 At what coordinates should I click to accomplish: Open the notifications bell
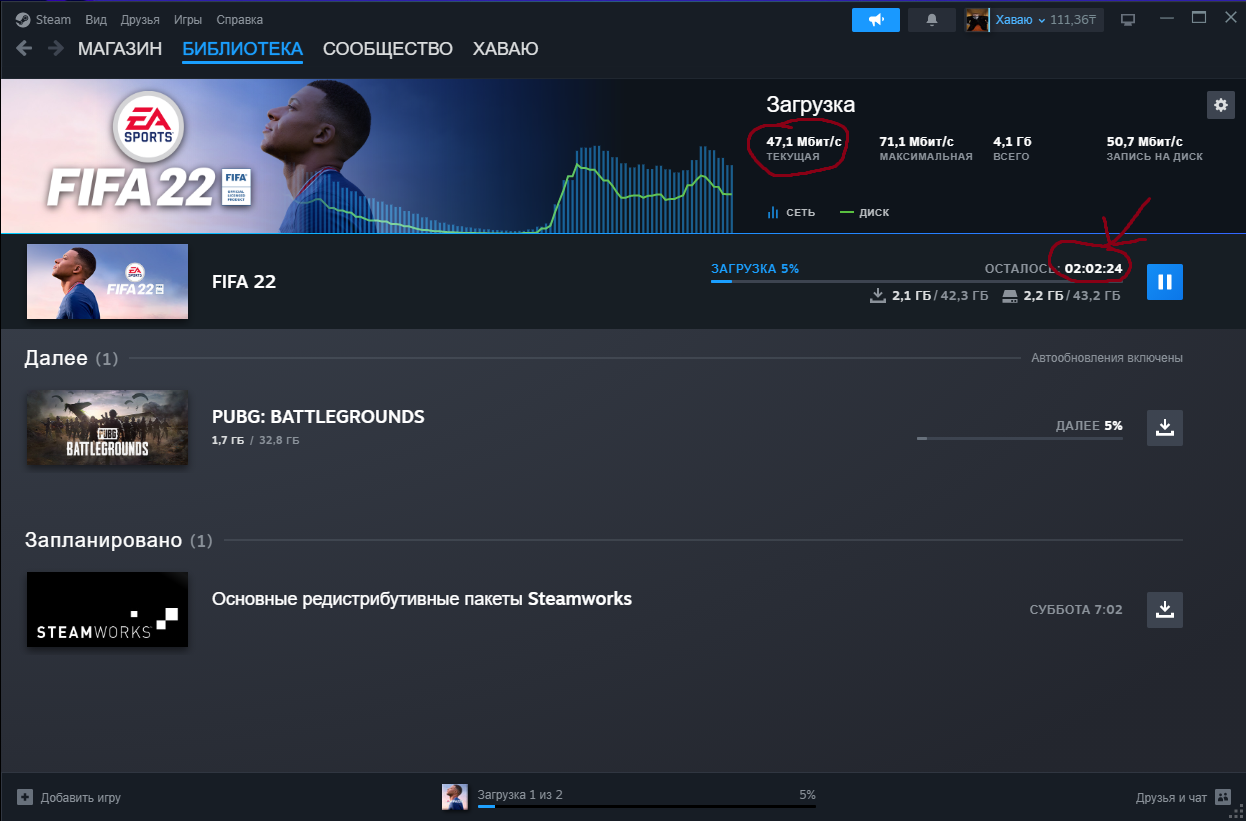tap(932, 20)
